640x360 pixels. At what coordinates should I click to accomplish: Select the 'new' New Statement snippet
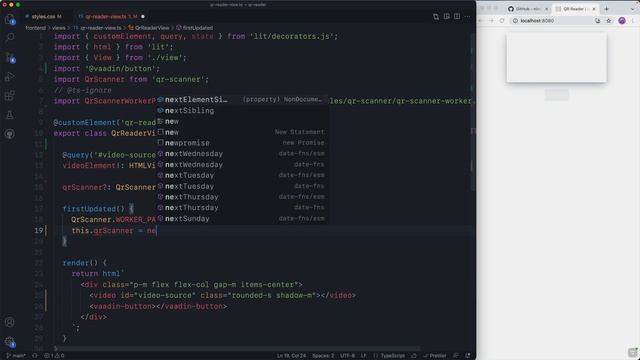click(242, 132)
